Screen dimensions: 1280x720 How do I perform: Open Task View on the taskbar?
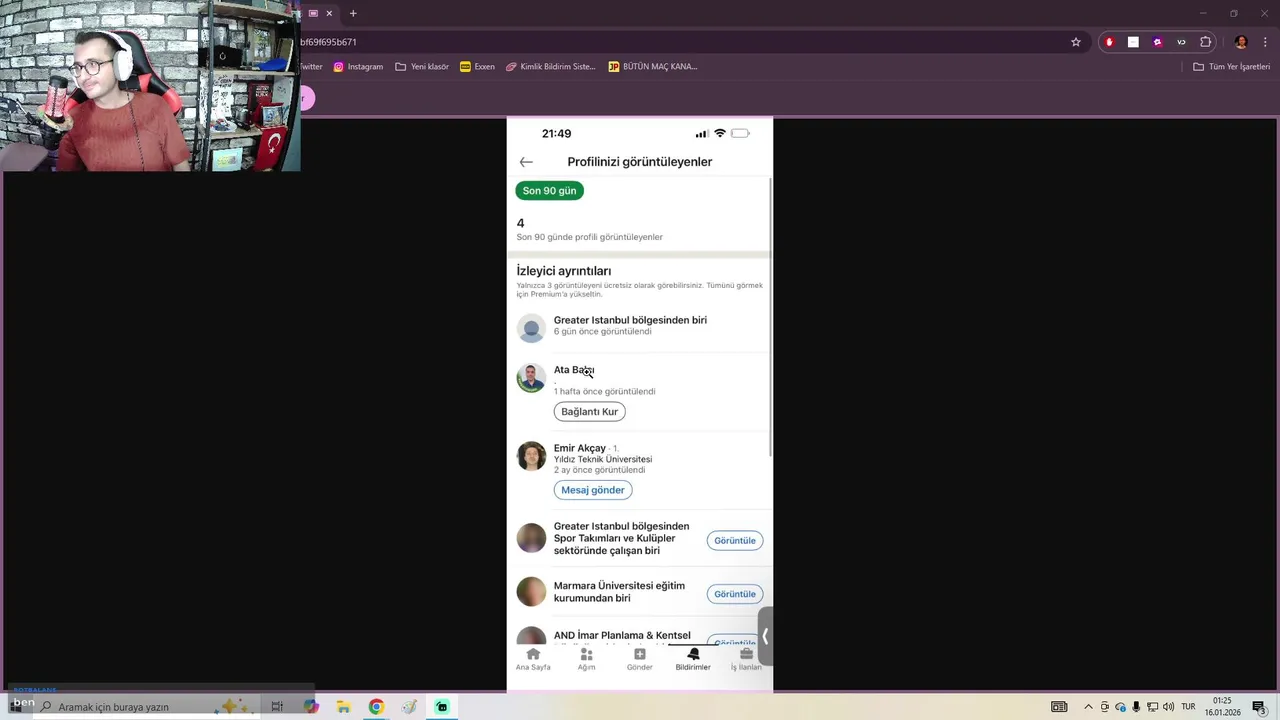(277, 707)
